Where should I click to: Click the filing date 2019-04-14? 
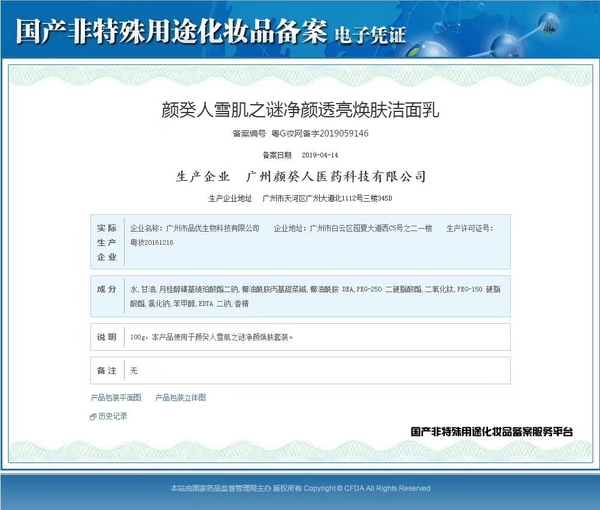[320, 155]
